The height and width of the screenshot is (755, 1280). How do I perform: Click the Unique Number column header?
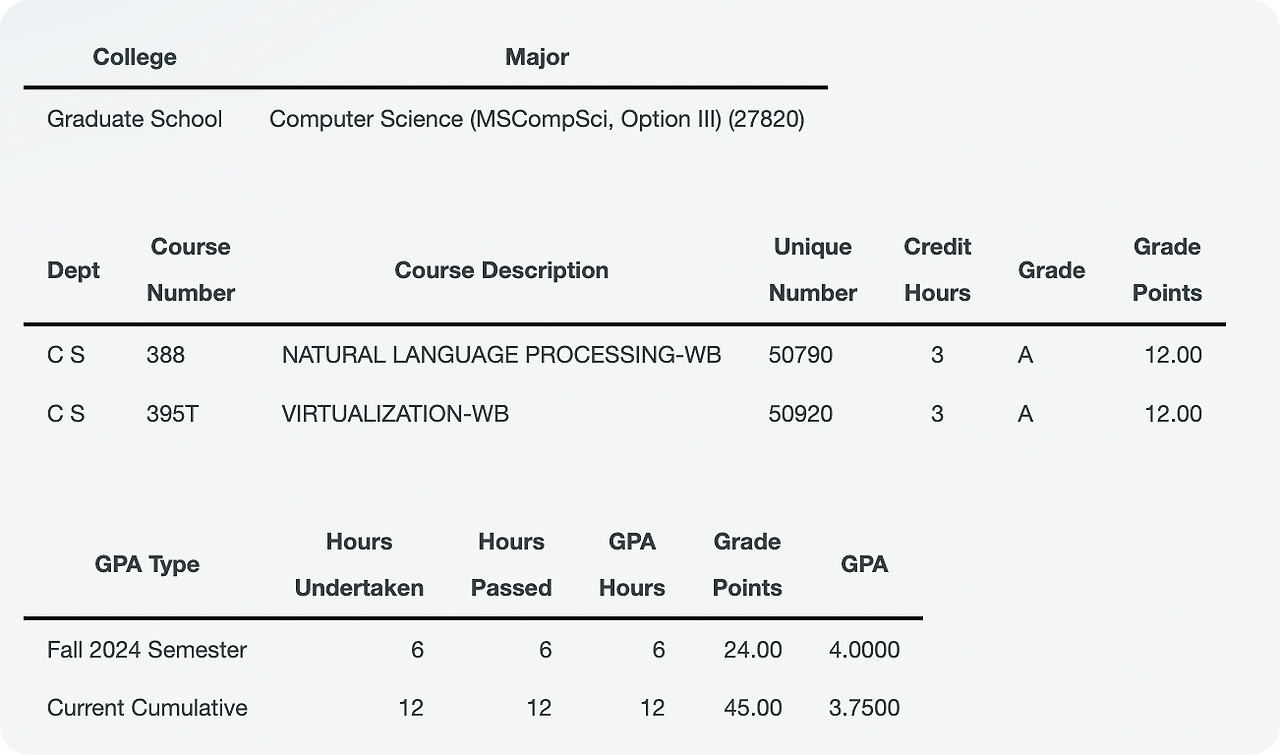point(812,270)
